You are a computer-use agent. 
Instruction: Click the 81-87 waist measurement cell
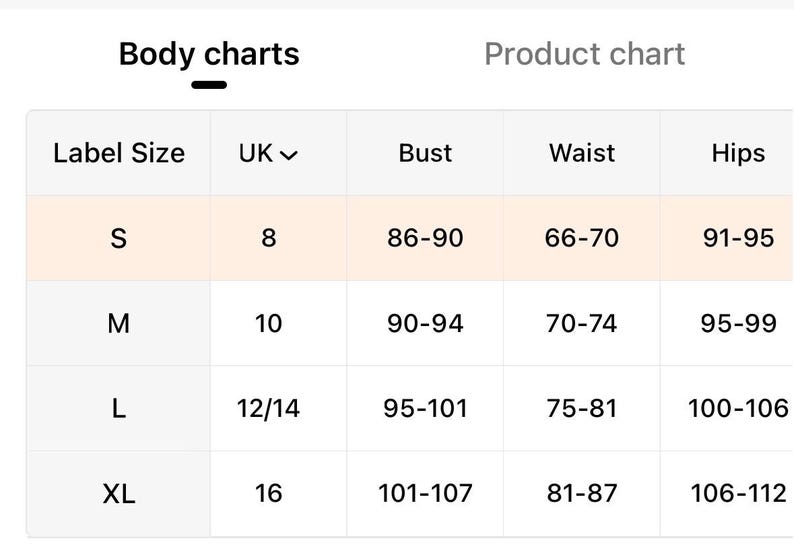581,494
